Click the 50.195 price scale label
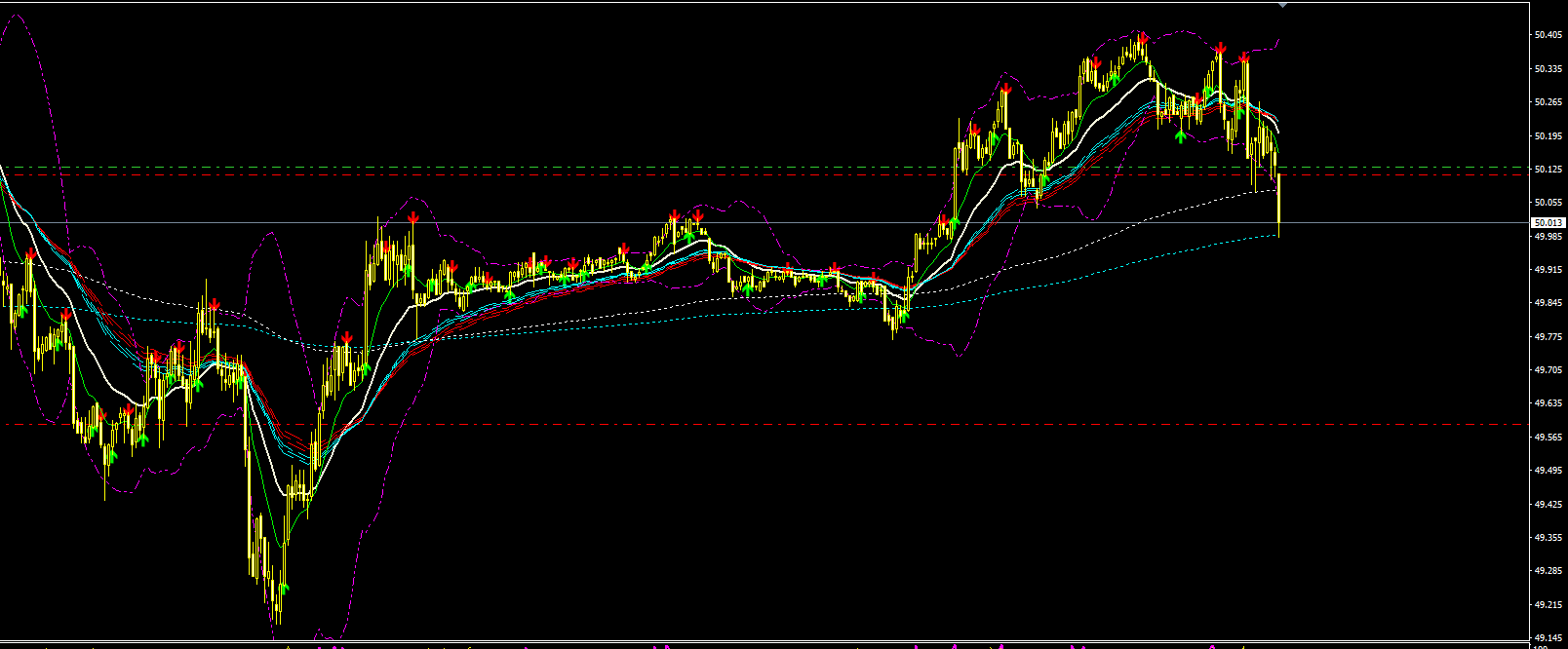The image size is (1568, 649). (x=1547, y=136)
